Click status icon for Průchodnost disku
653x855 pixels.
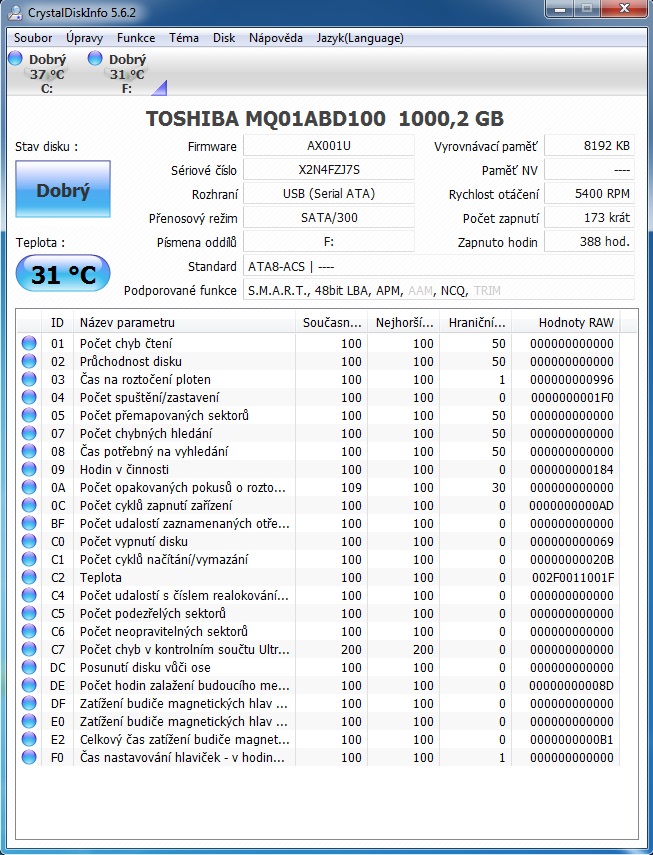pos(29,361)
